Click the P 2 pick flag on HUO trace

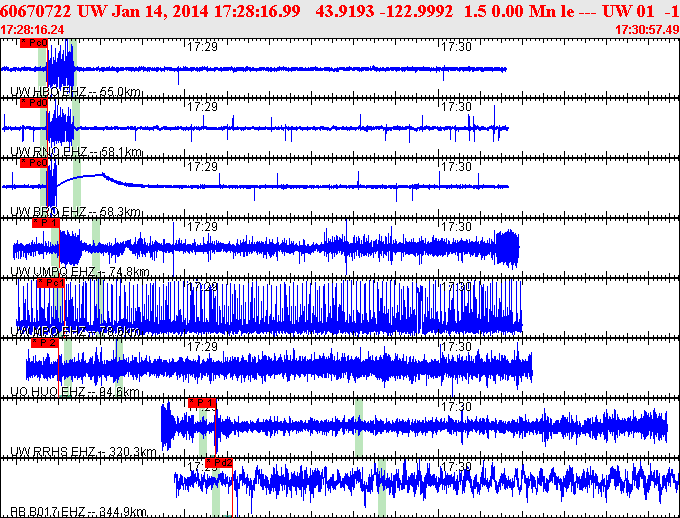point(45,343)
